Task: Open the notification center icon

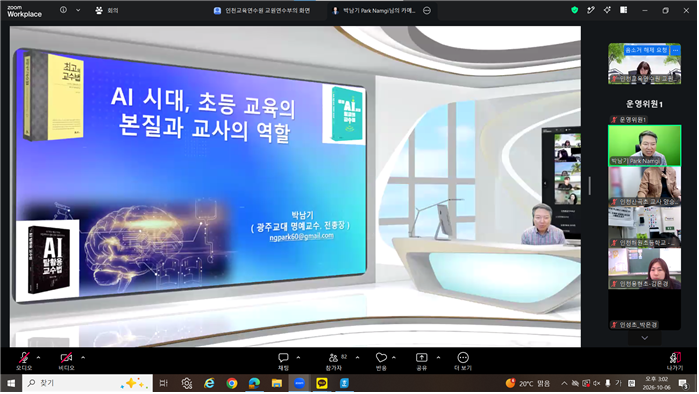Action: (683, 383)
